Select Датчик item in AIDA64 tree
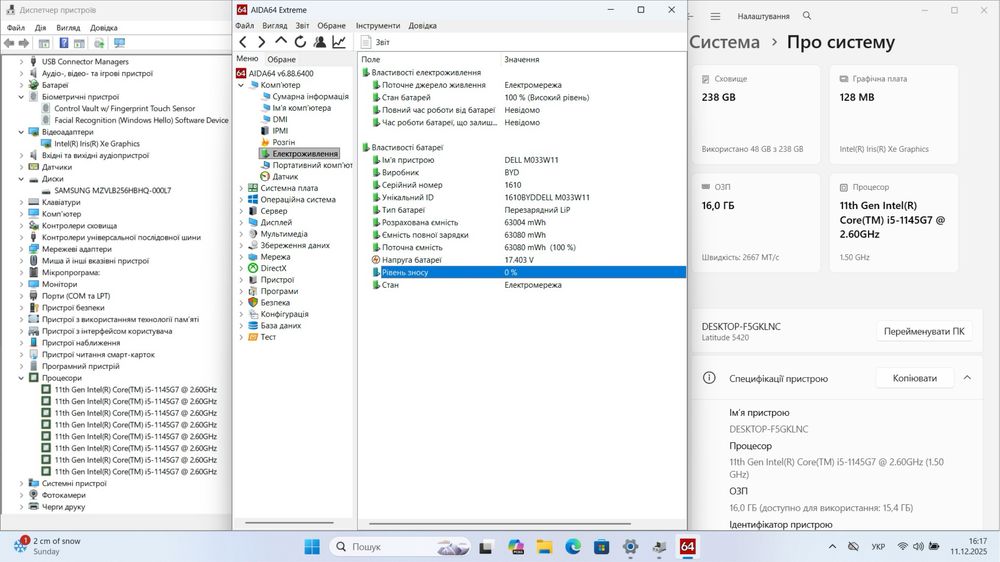This screenshot has height=562, width=1000. (285, 177)
